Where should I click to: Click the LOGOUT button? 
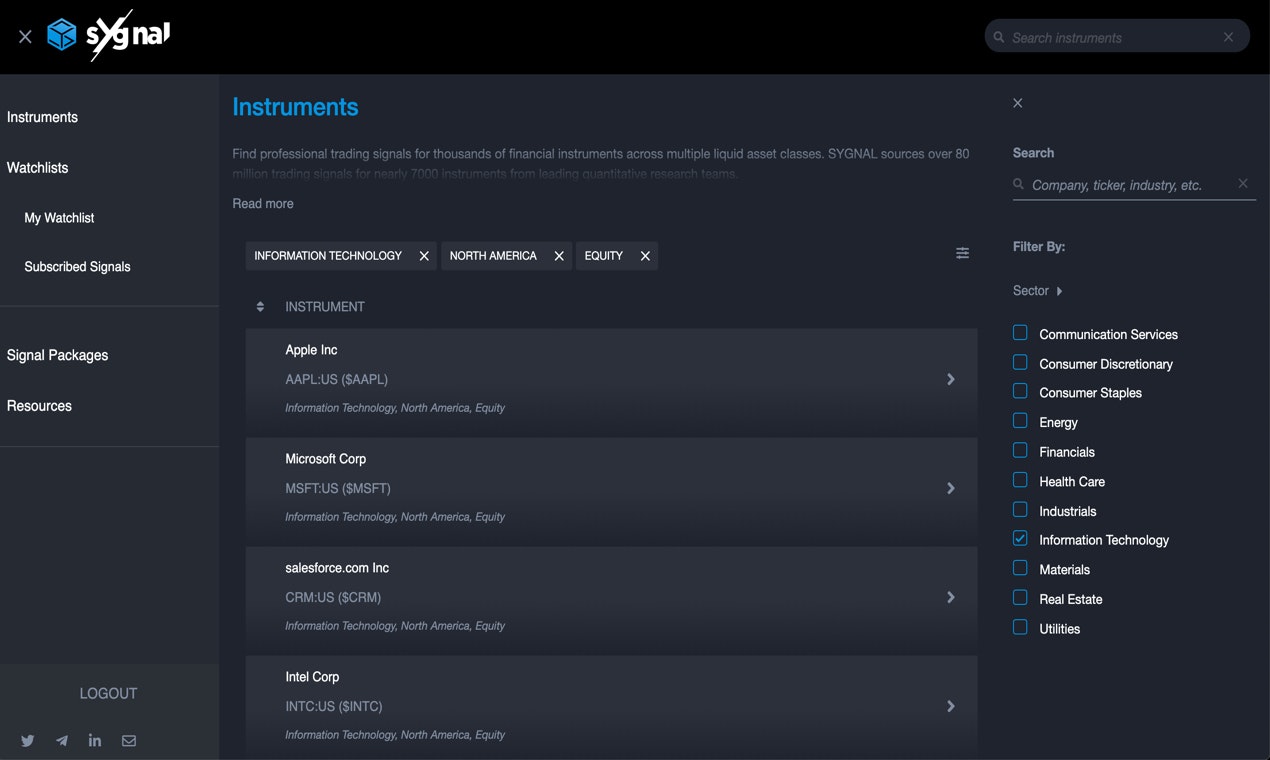[108, 693]
